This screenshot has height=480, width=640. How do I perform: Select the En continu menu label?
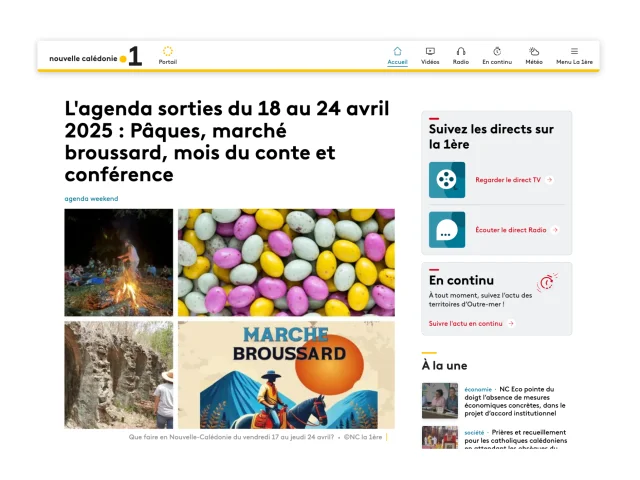coord(497,62)
